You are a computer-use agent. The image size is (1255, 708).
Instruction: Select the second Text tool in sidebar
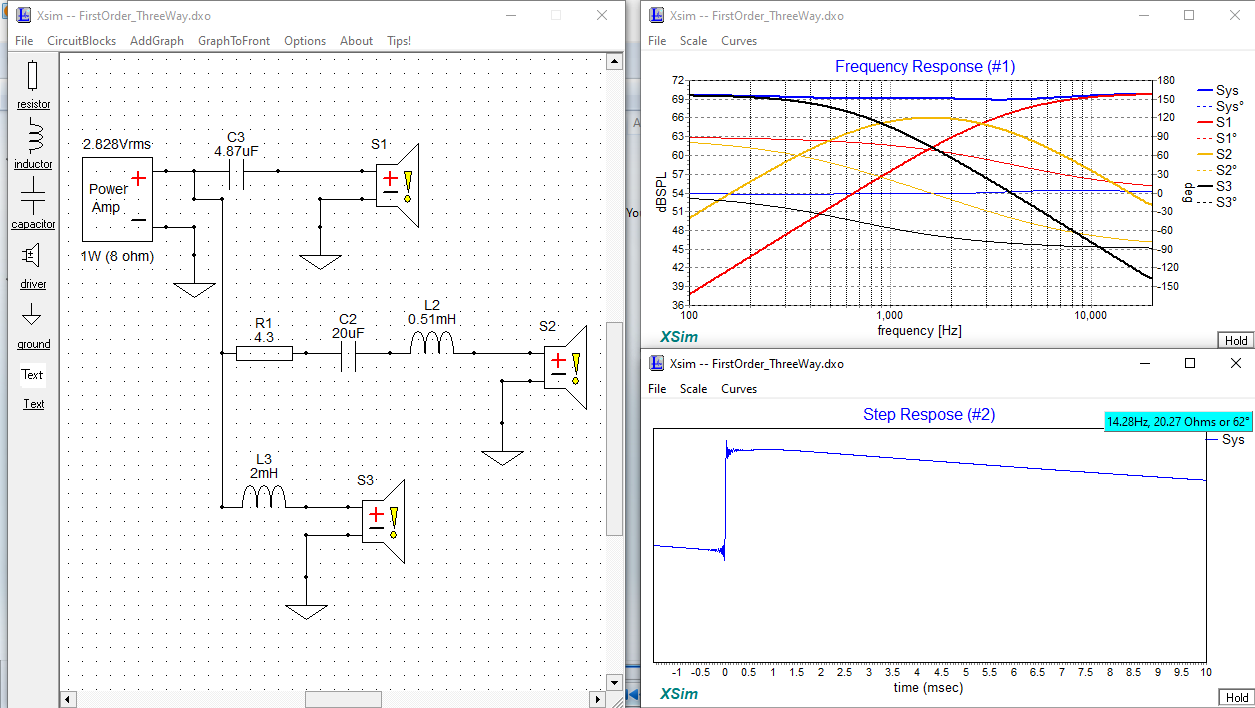click(34, 404)
